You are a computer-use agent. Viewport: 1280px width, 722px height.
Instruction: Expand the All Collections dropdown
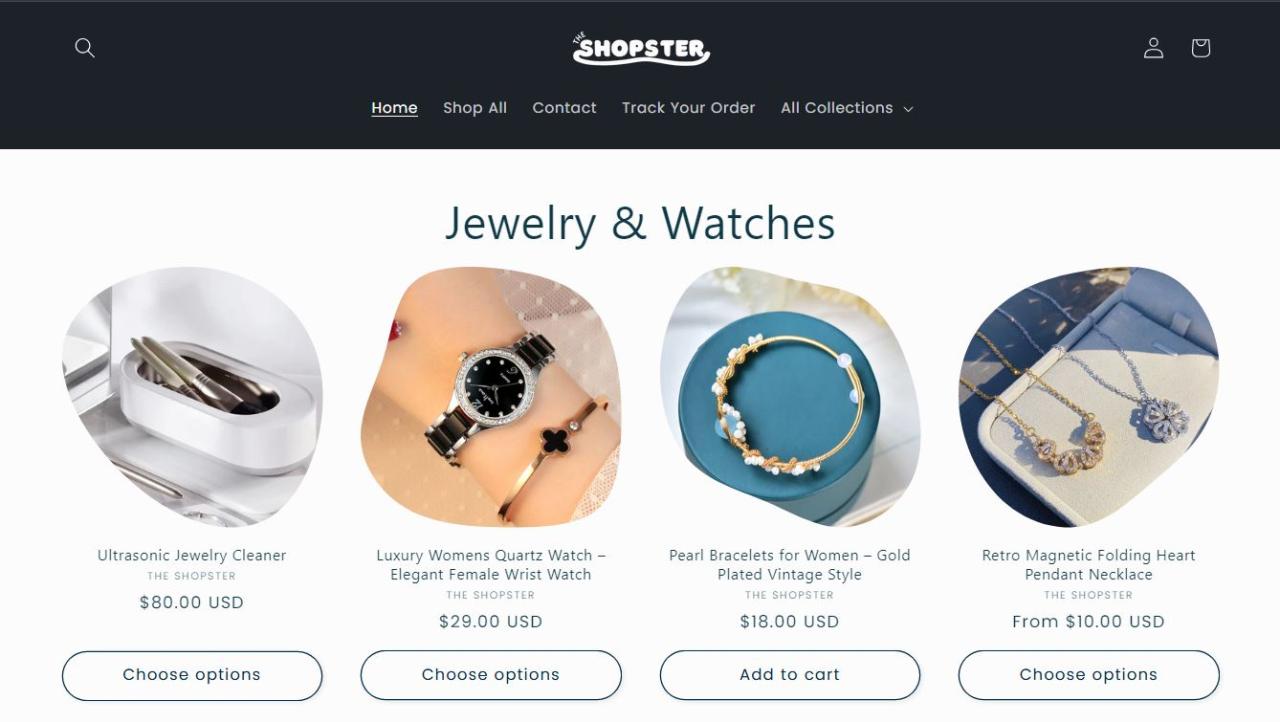pos(847,108)
